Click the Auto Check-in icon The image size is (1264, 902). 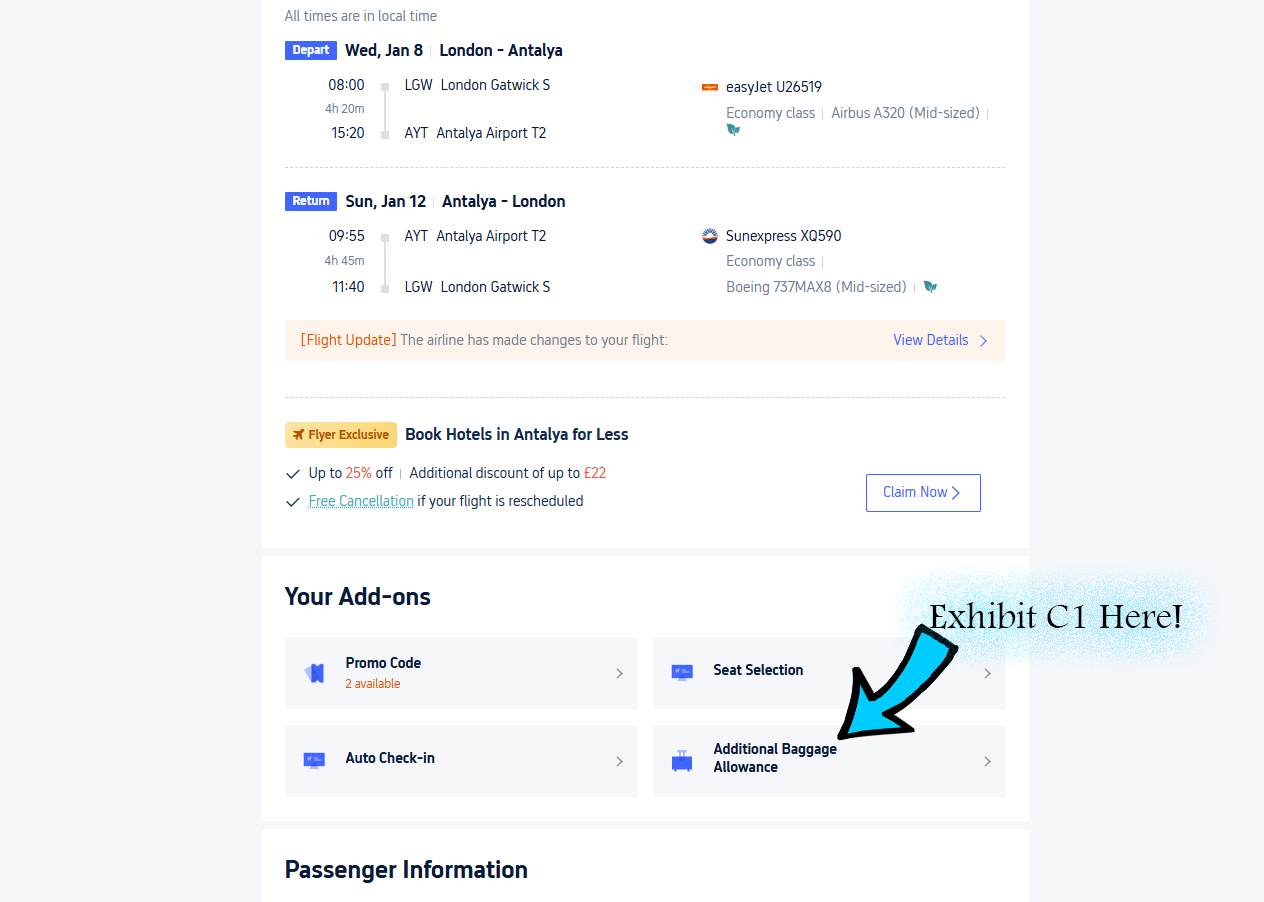click(x=314, y=760)
